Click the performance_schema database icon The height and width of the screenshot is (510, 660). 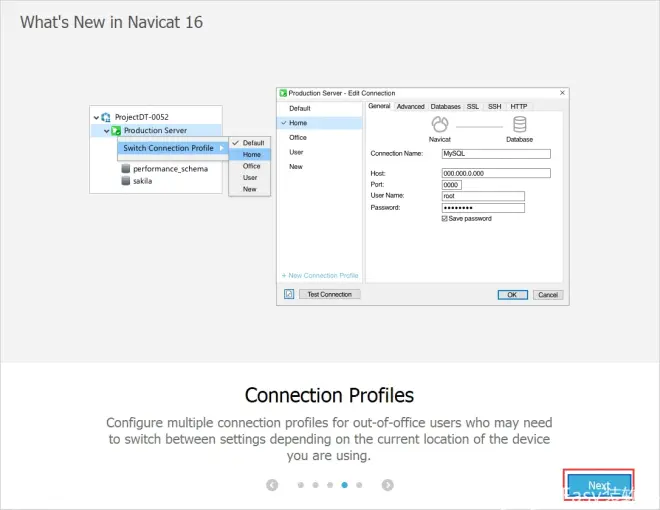125,169
